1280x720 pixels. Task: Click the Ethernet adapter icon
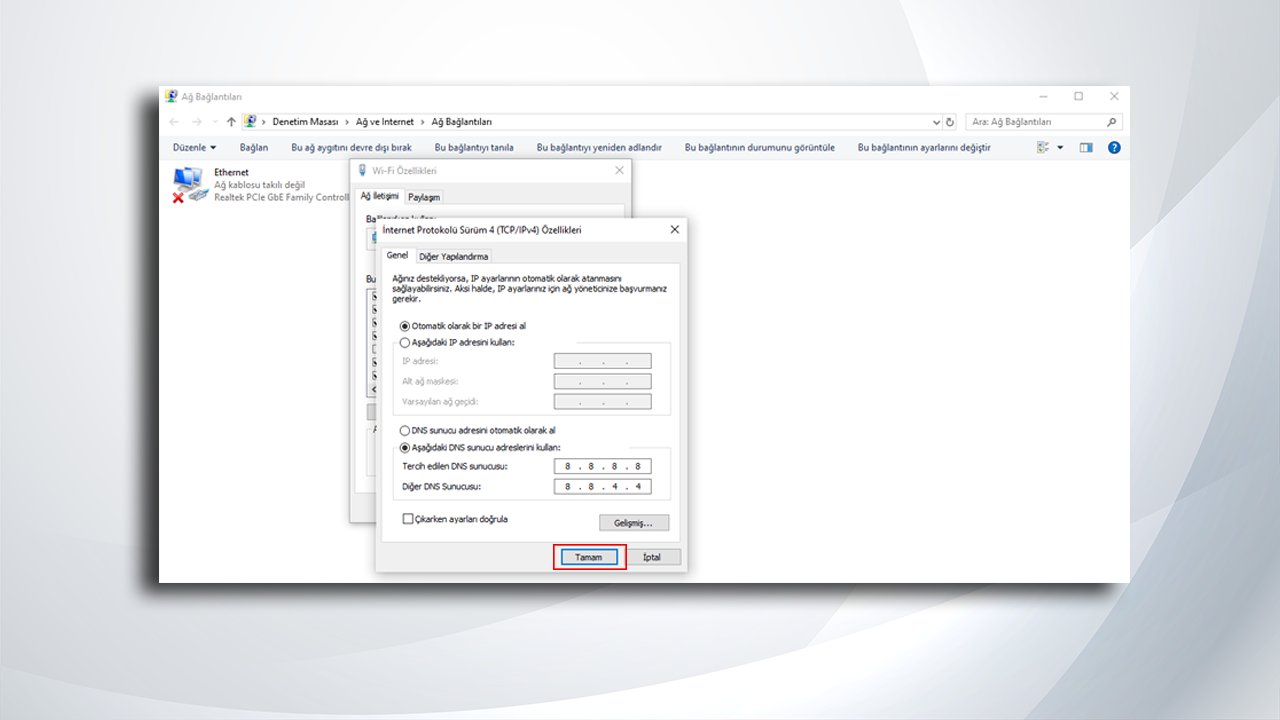click(x=190, y=185)
